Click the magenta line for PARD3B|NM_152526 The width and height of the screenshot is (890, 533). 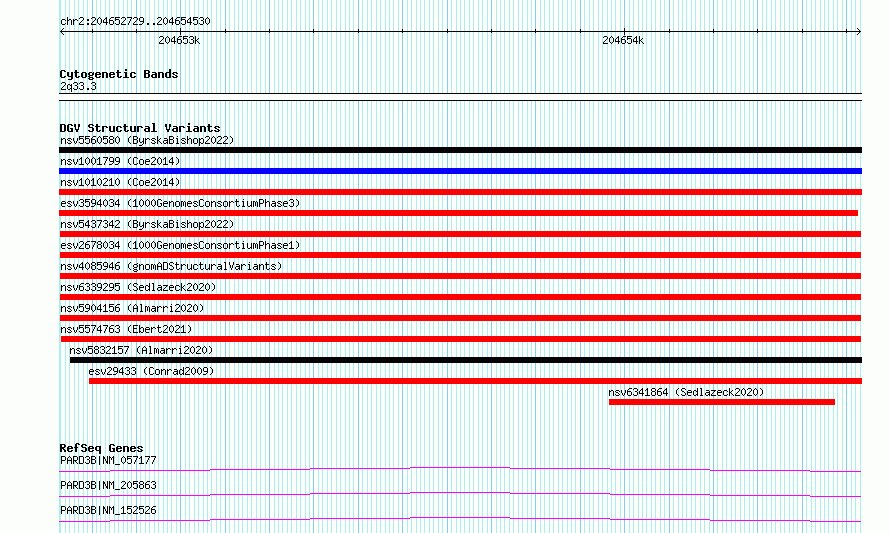460,519
